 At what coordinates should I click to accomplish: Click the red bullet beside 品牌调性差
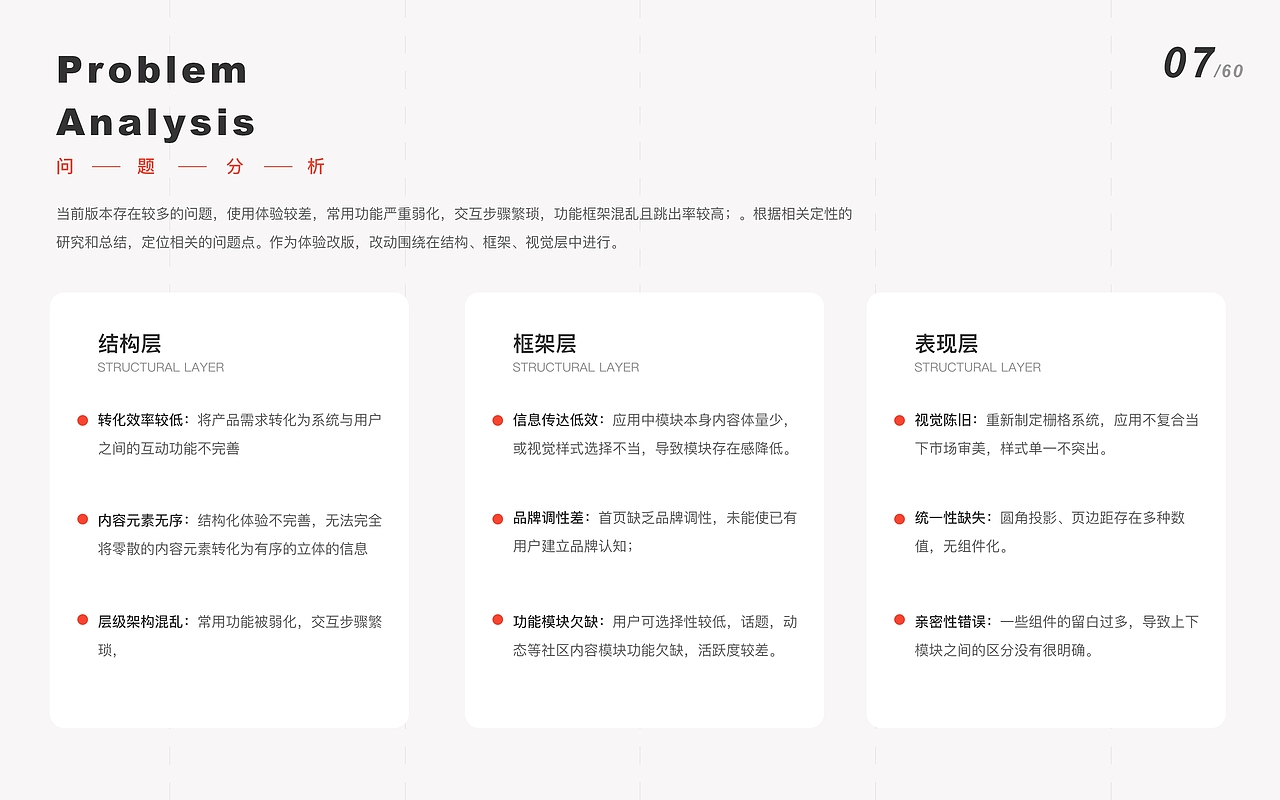point(497,518)
